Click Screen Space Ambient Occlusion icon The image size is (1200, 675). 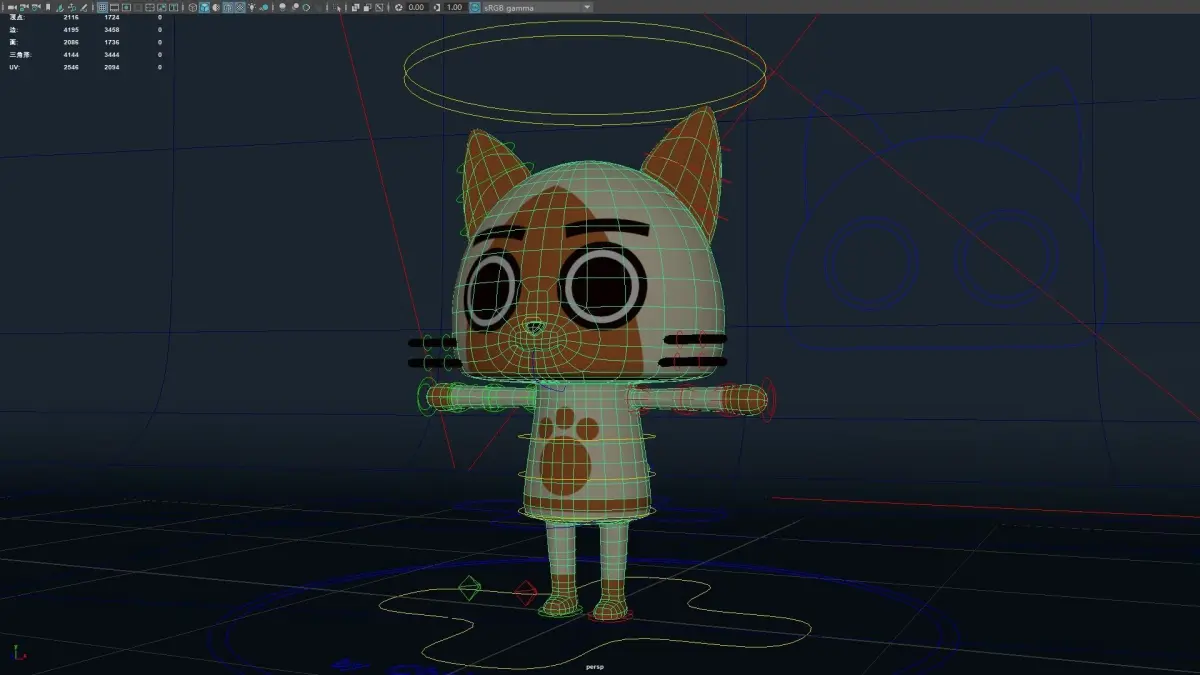click(282, 7)
